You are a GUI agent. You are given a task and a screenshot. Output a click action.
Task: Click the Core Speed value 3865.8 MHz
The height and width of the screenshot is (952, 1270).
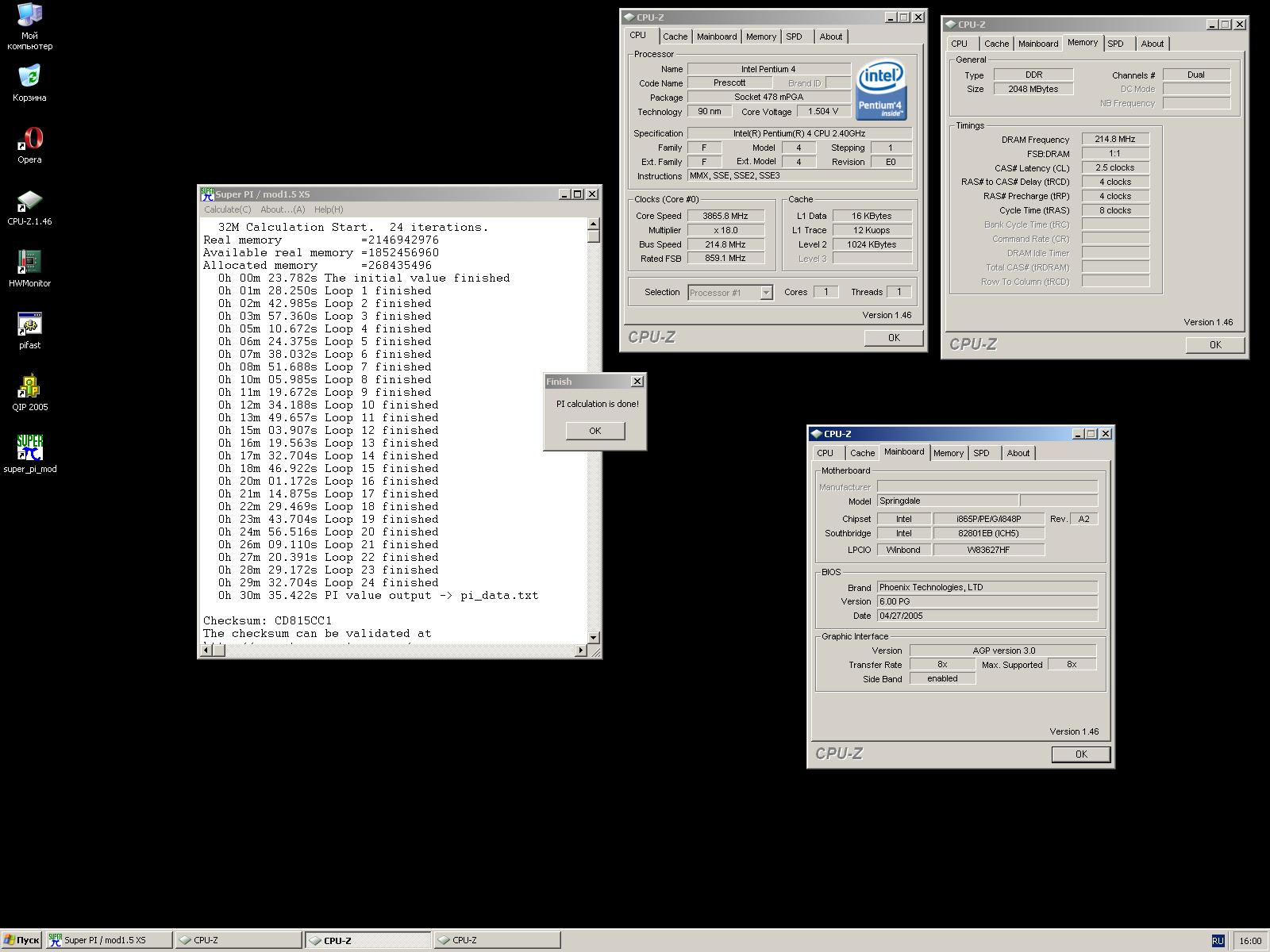click(725, 216)
